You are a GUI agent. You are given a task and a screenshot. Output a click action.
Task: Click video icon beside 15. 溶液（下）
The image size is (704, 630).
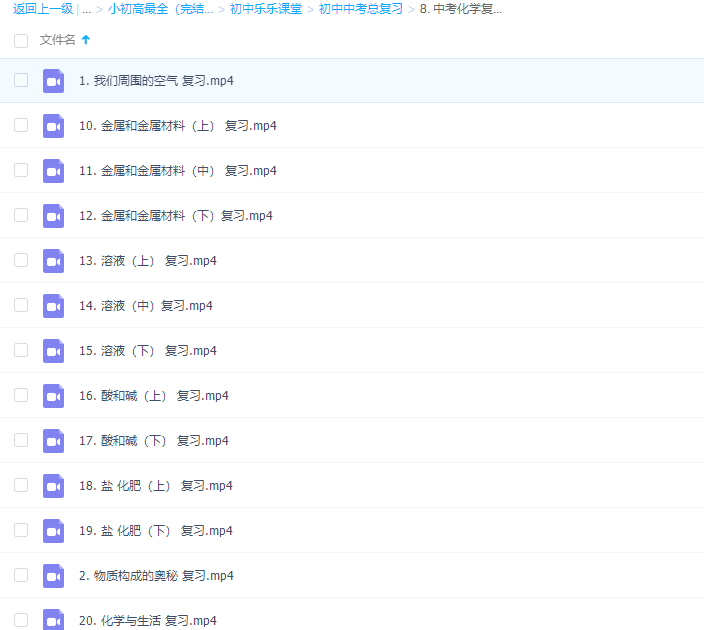click(x=53, y=351)
